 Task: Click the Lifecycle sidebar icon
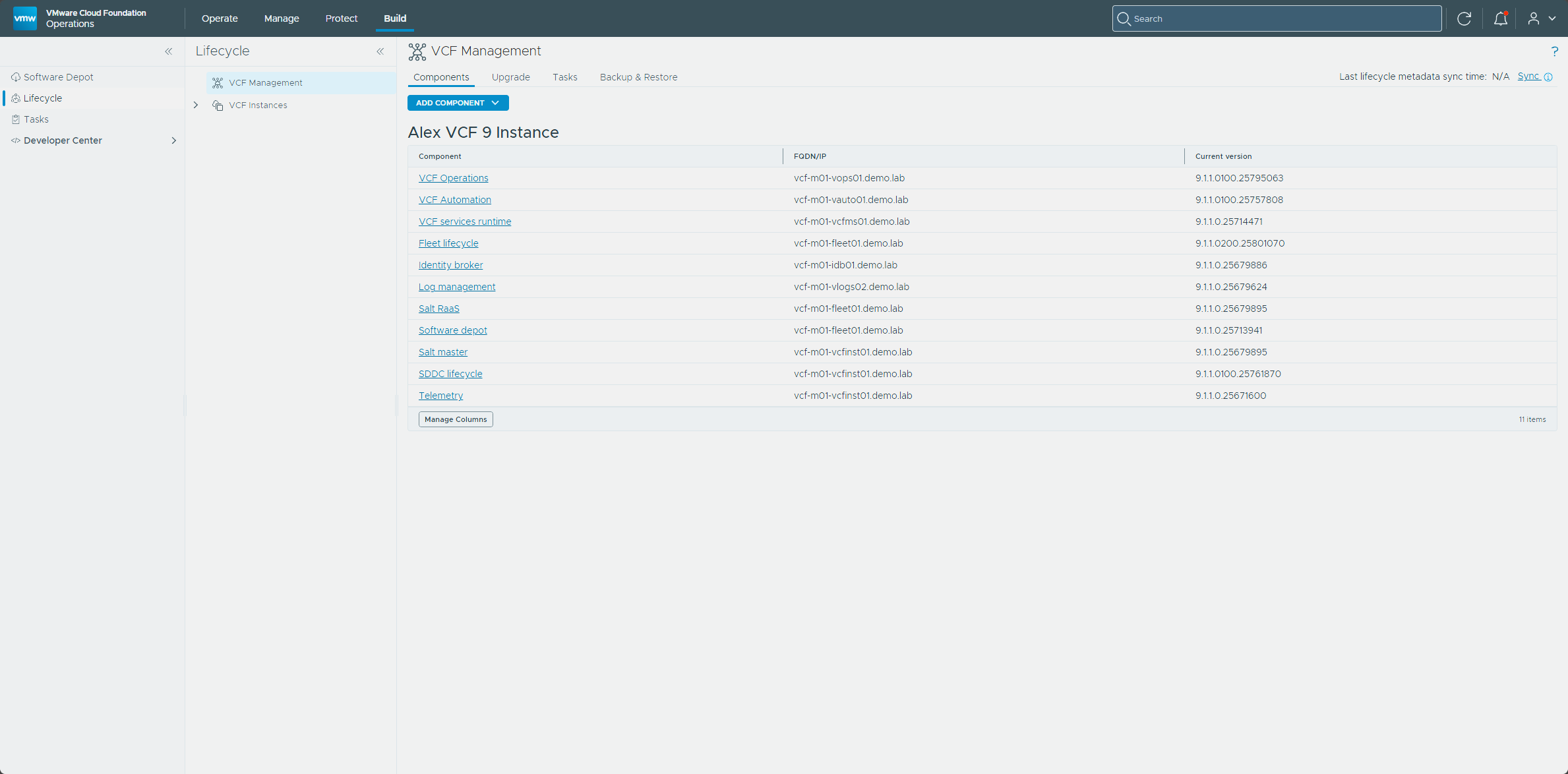[16, 98]
